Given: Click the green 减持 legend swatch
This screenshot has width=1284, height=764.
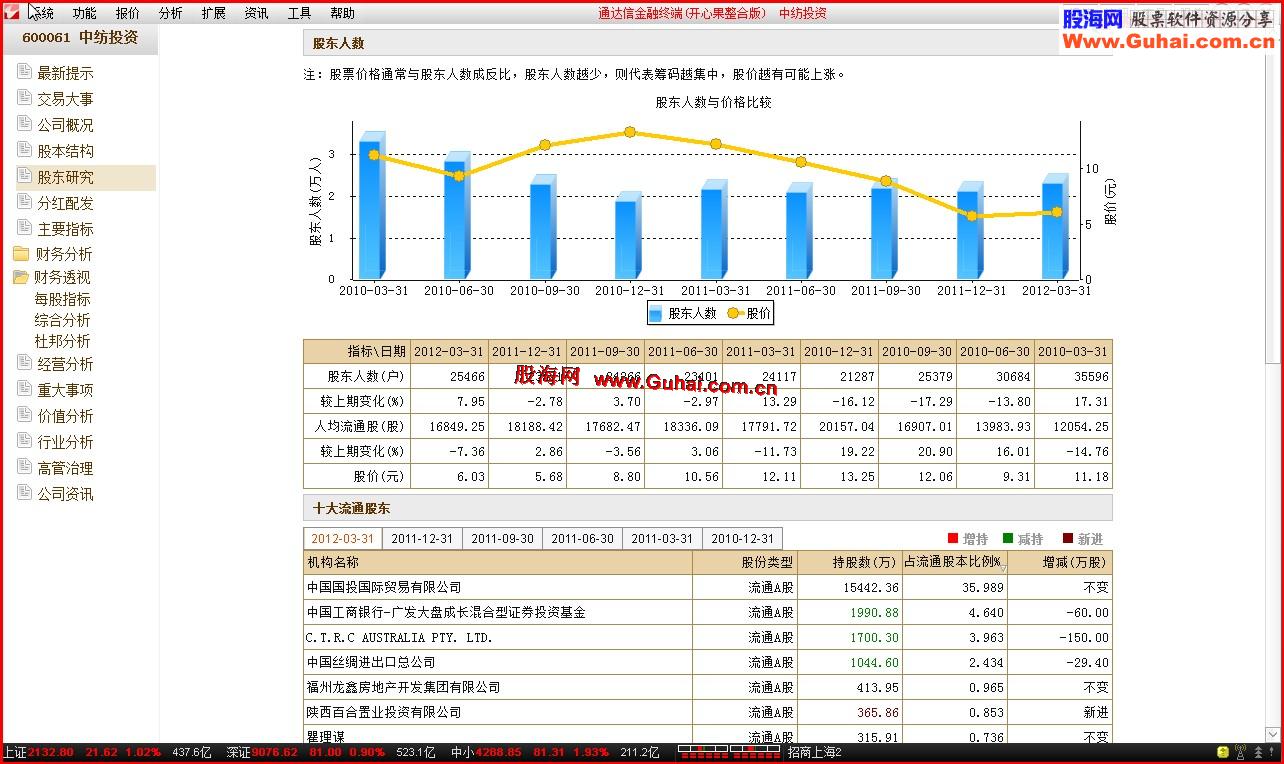Looking at the screenshot, I should [x=1008, y=538].
